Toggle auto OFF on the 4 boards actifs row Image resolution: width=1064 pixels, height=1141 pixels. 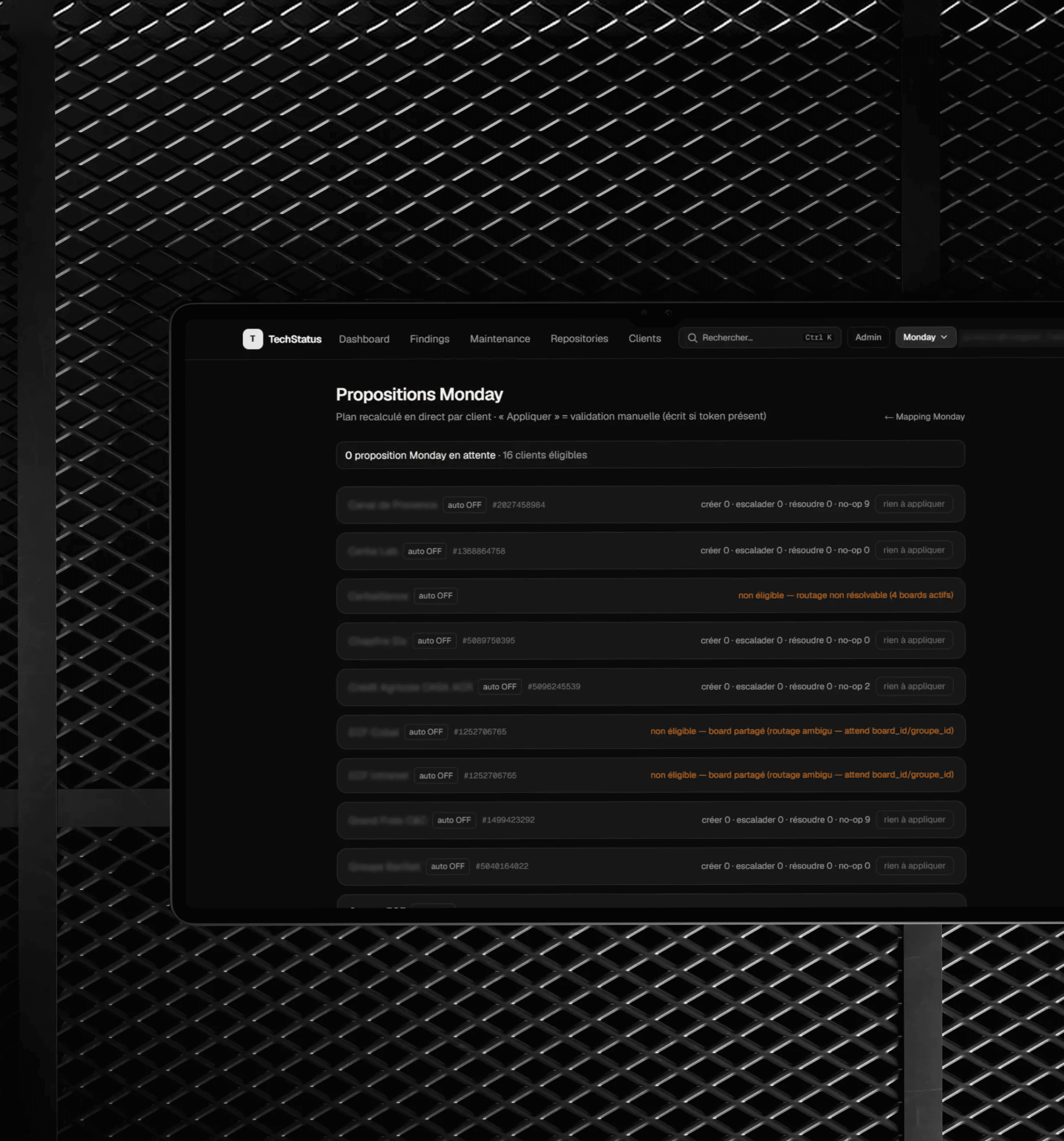click(435, 596)
